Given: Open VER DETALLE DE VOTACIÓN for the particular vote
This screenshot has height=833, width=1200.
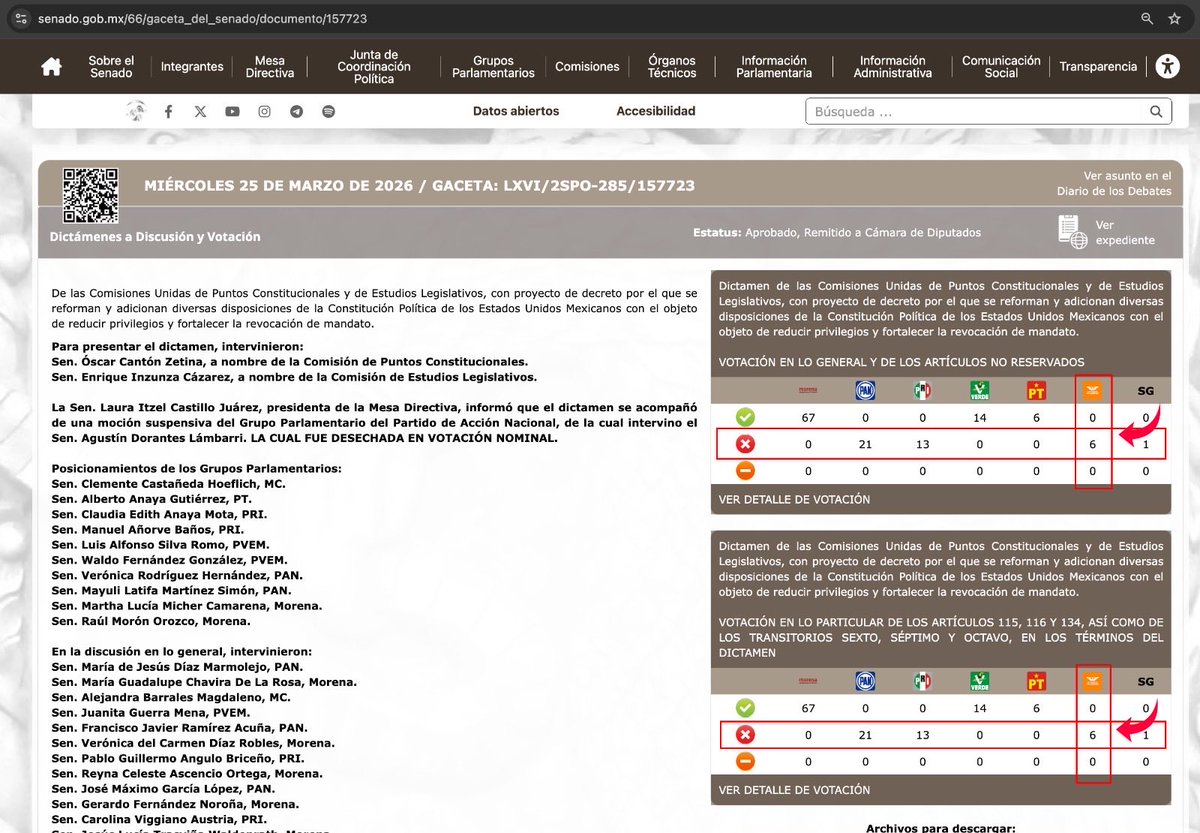Looking at the screenshot, I should (794, 790).
